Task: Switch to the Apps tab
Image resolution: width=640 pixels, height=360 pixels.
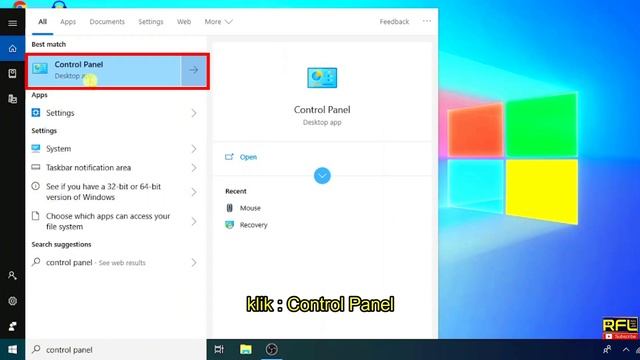Action: 68,22
